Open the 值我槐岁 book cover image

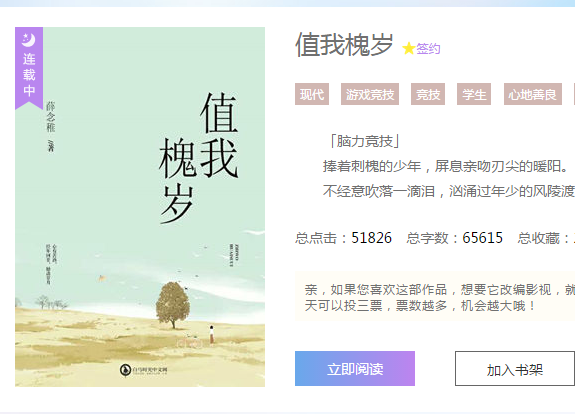click(140, 207)
